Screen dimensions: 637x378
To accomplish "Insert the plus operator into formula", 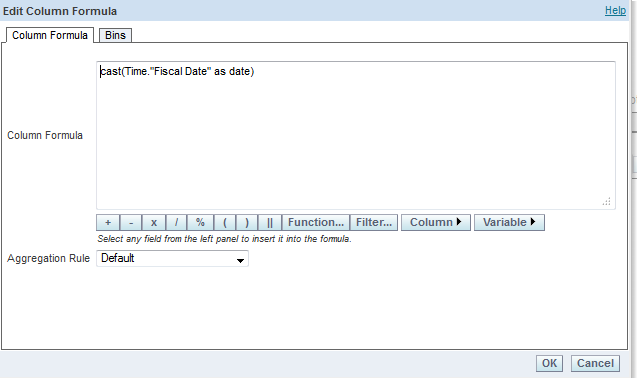I will point(108,223).
